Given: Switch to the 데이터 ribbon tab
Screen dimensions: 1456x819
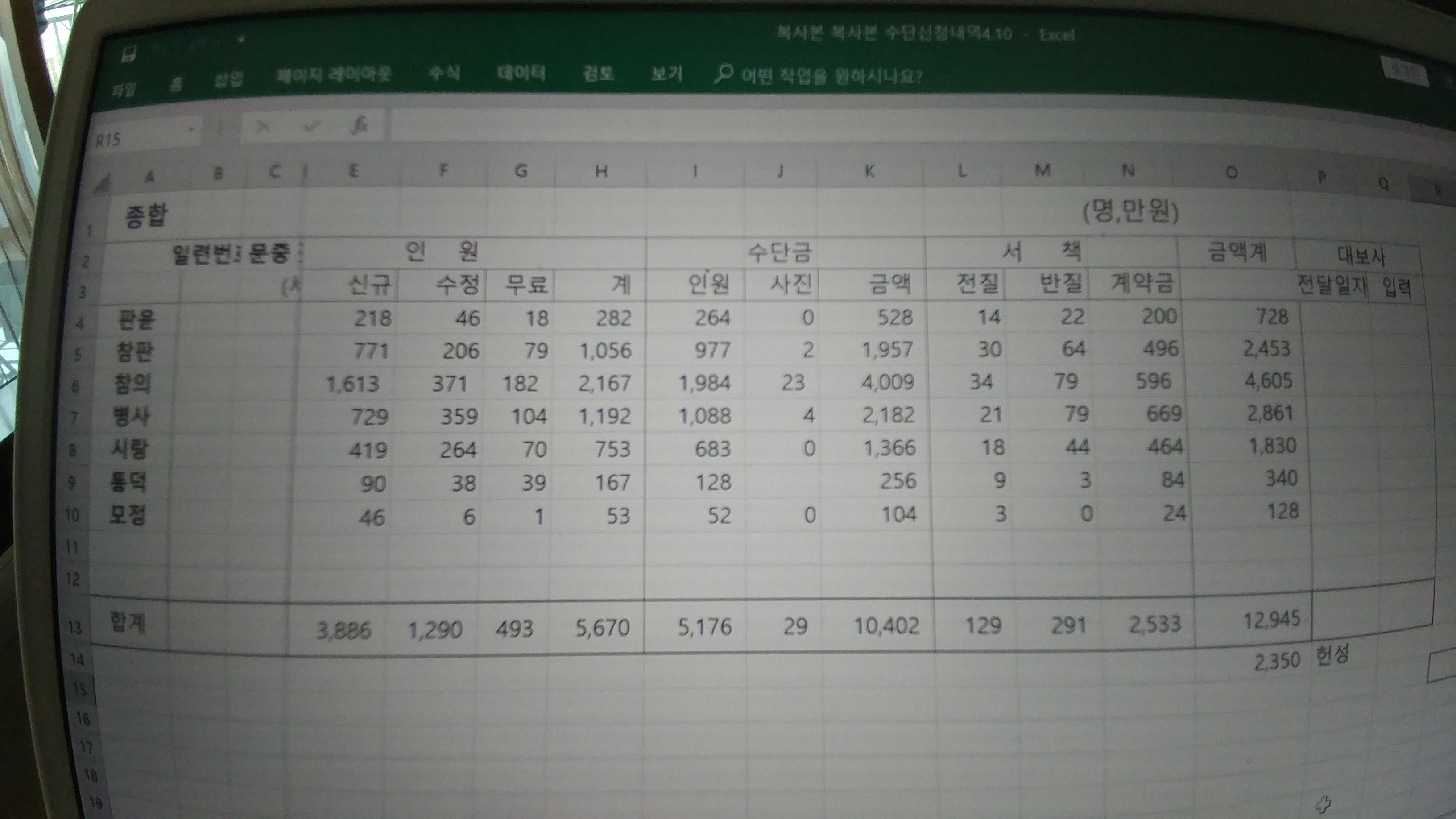Looking at the screenshot, I should pos(521,72).
